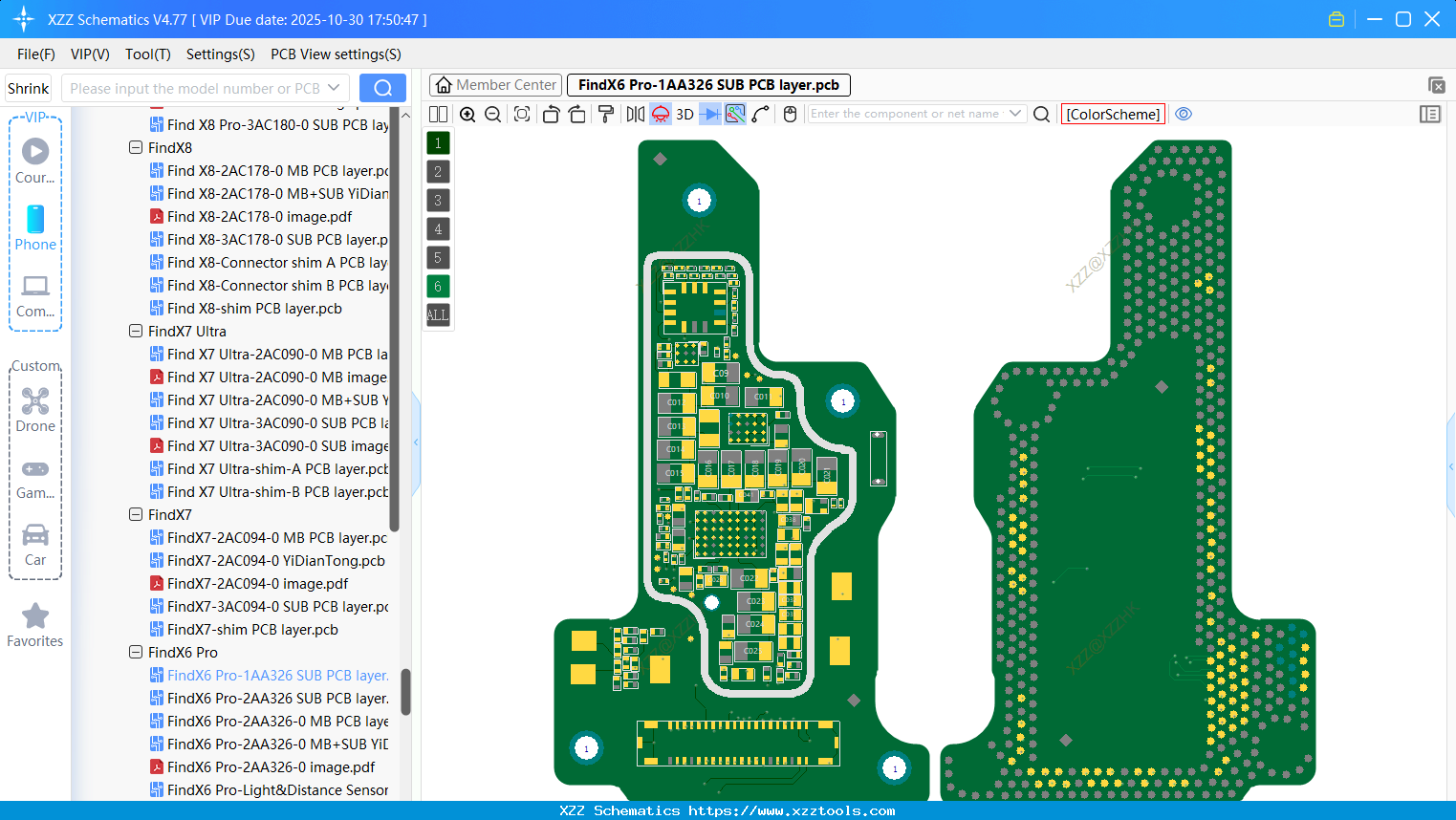The image size is (1456, 820).
Task: Toggle the eye visibility icon next to ColorScheme
Action: 1184,114
